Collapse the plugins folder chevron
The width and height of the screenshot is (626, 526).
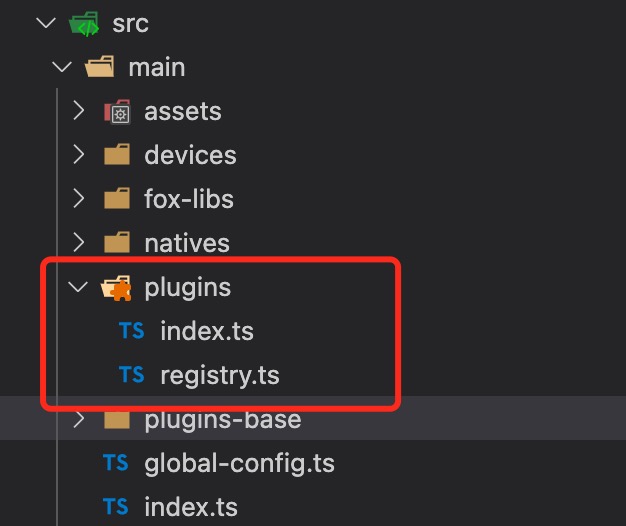coord(78,288)
